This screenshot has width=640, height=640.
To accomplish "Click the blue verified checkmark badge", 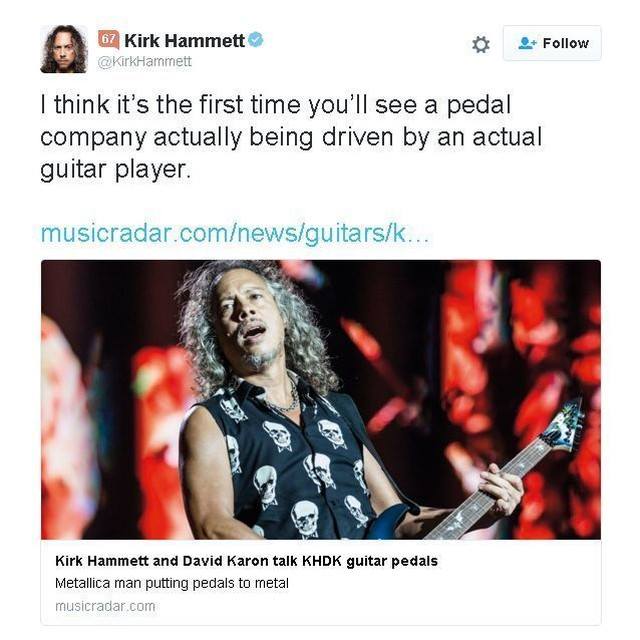I will coord(256,40).
